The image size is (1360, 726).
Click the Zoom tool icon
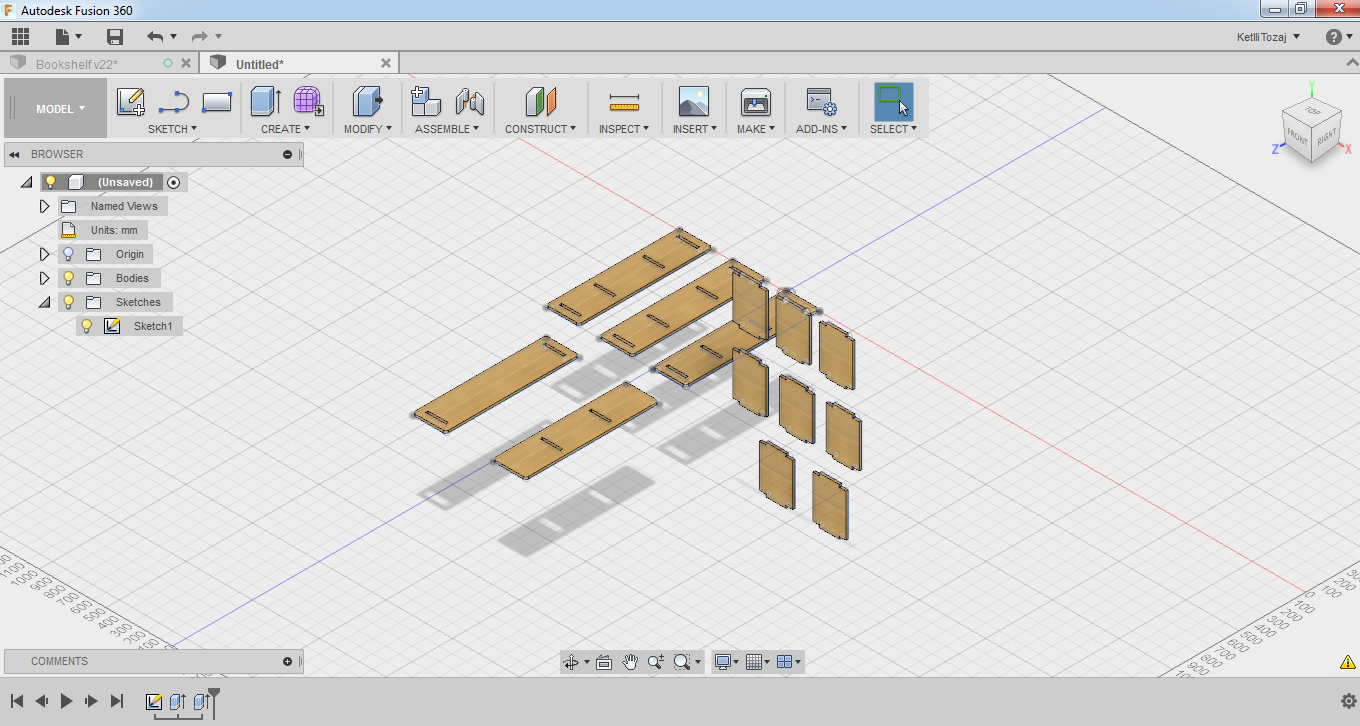tap(656, 662)
